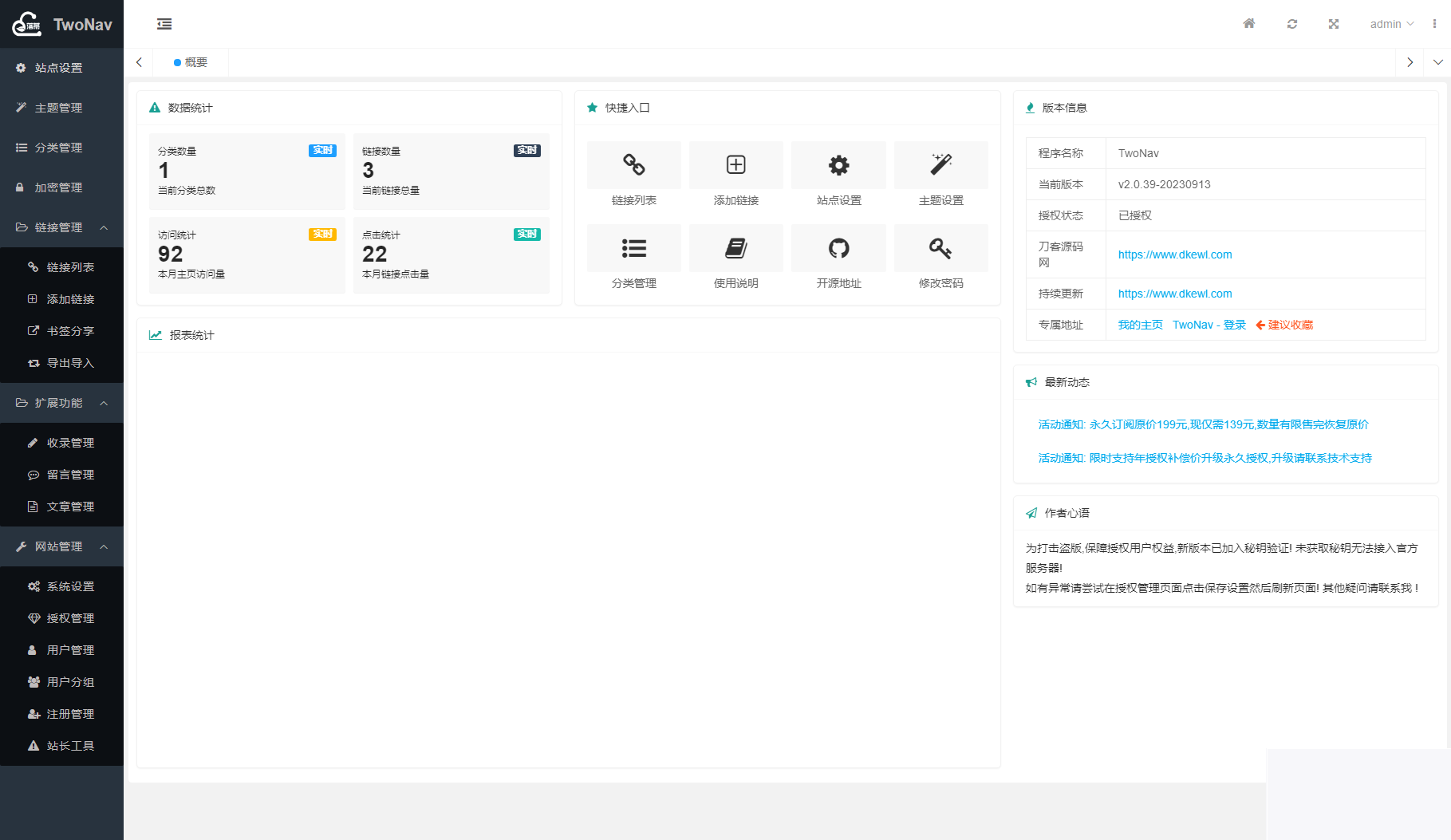Click the refresh icon in header
This screenshot has height=840, width=1451.
[x=1292, y=24]
